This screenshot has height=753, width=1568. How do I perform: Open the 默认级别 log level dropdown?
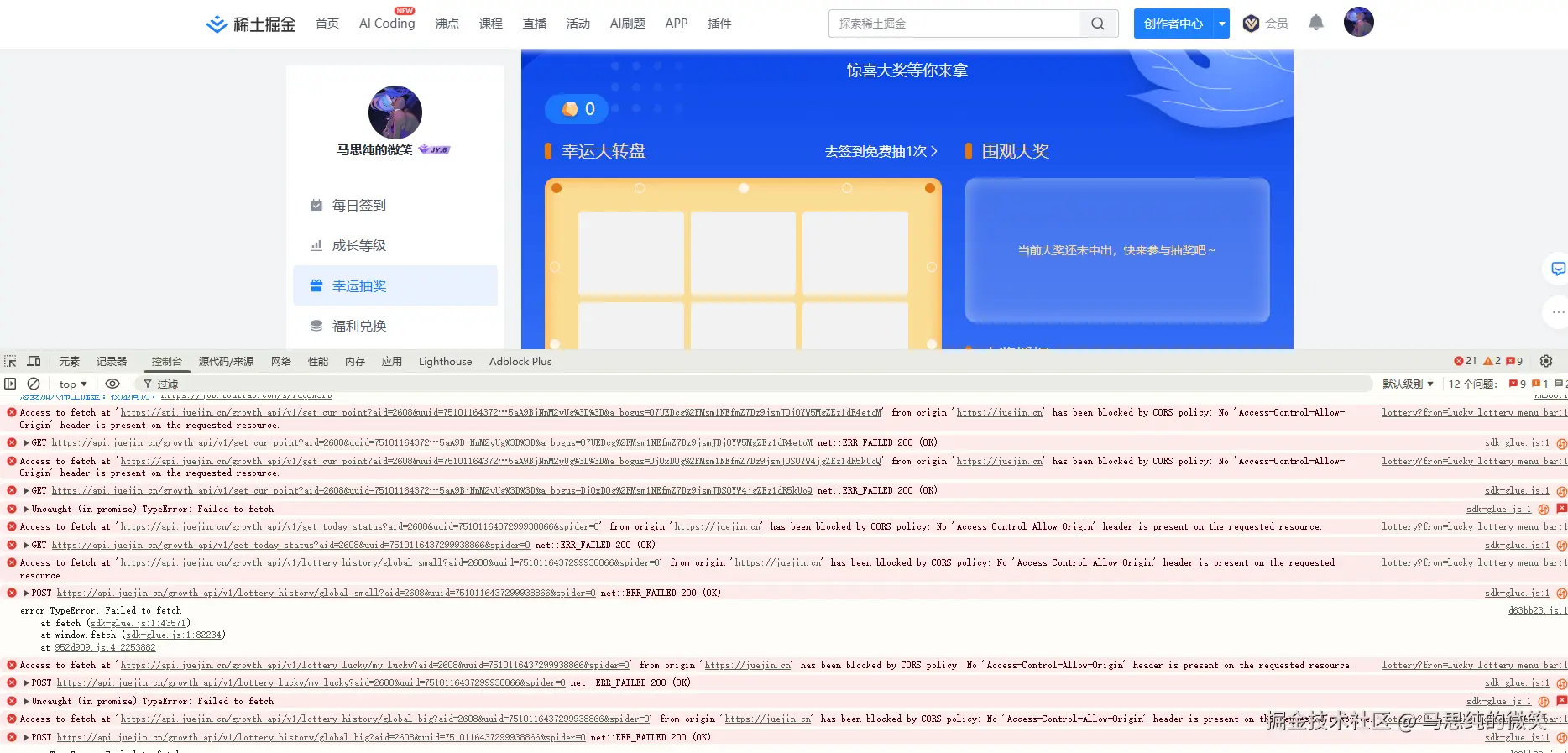point(1408,384)
